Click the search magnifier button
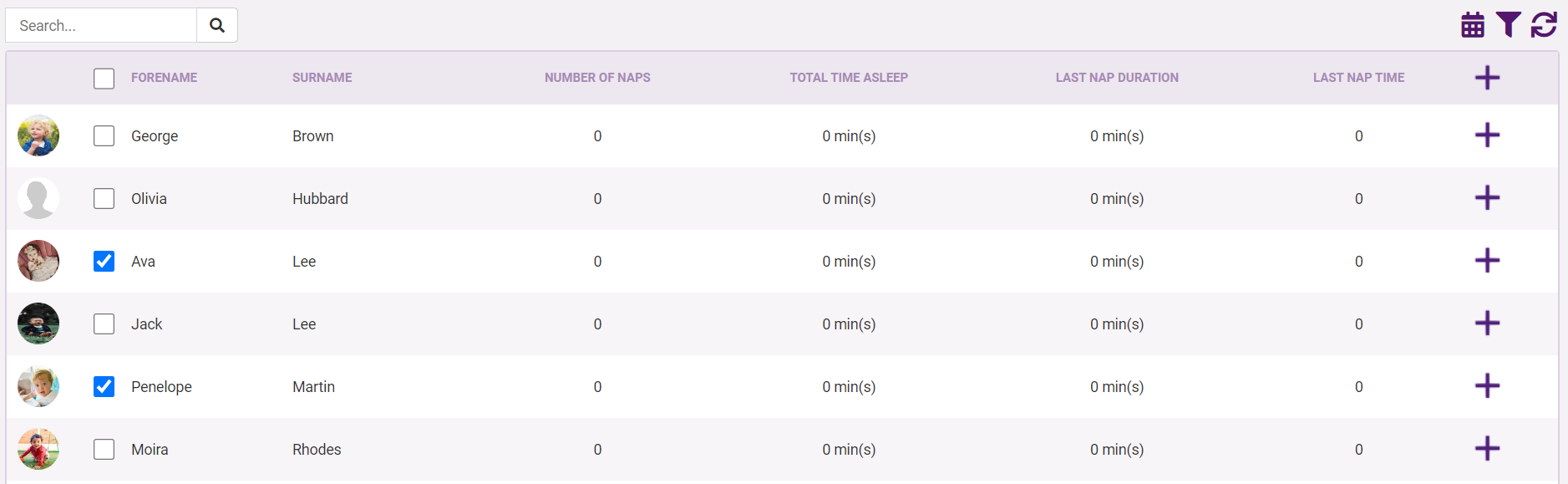The image size is (1568, 484). (x=217, y=25)
